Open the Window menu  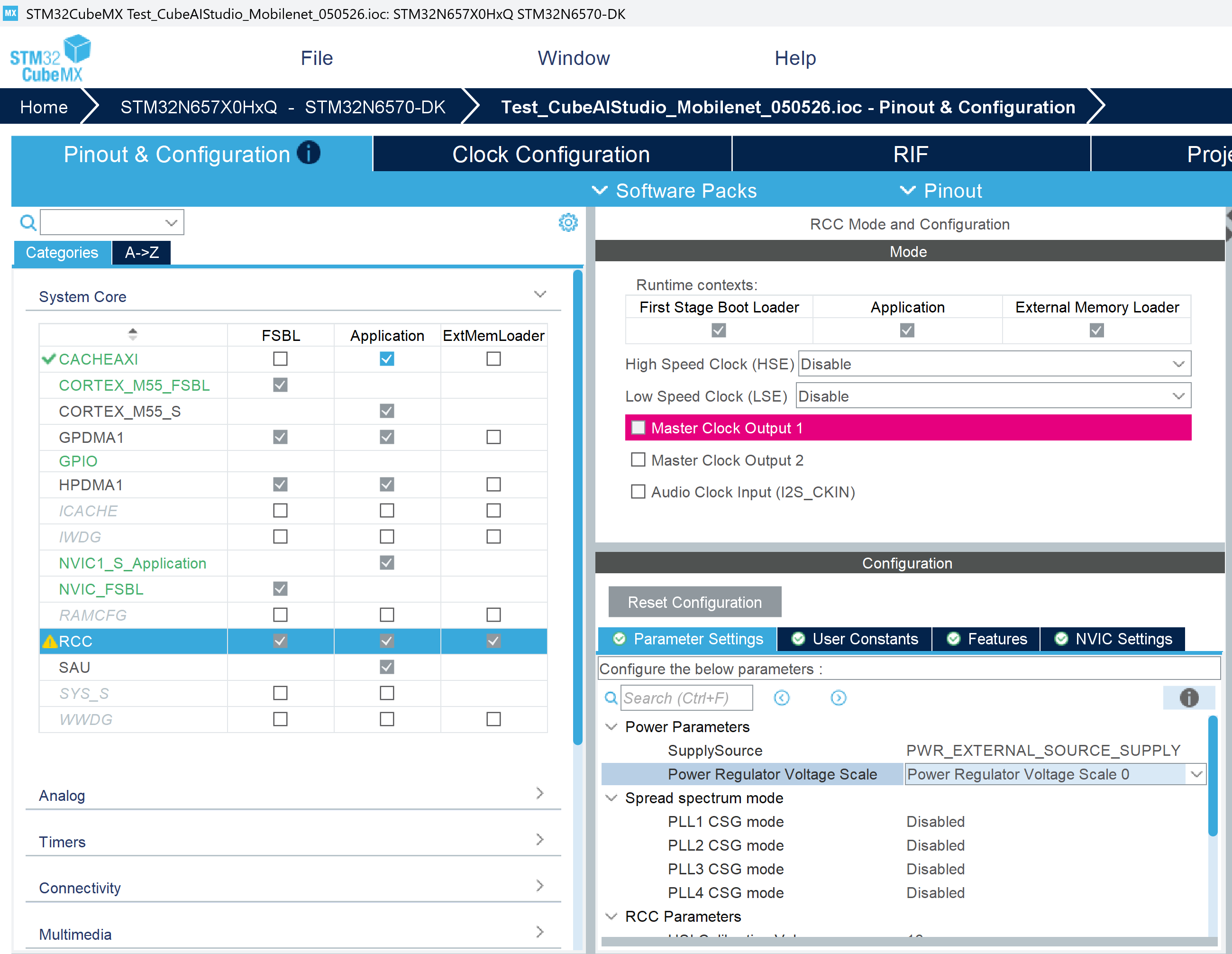[574, 58]
